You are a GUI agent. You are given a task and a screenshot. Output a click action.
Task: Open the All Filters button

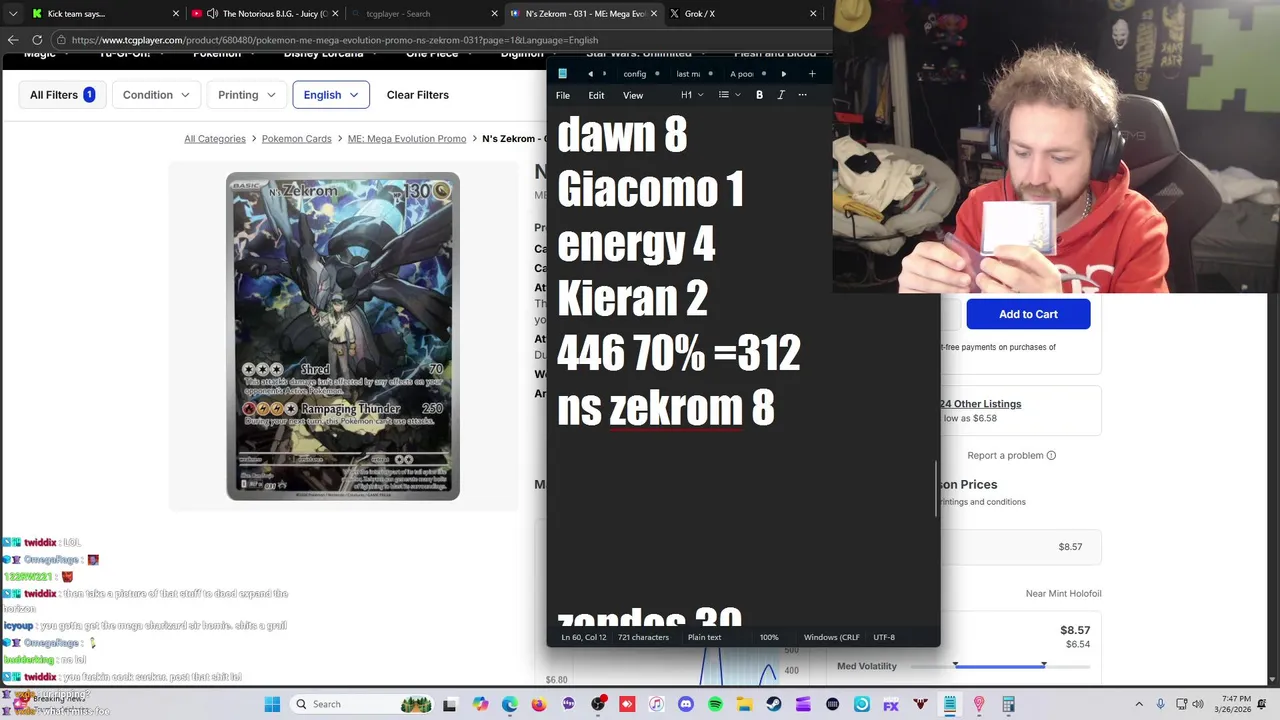pos(62,95)
